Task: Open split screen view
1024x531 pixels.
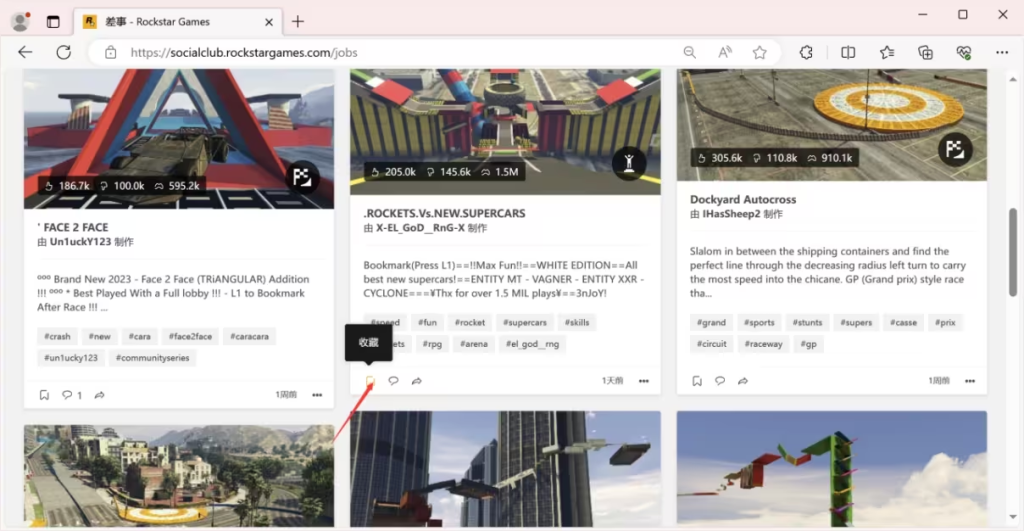Action: pyautogui.click(x=848, y=52)
